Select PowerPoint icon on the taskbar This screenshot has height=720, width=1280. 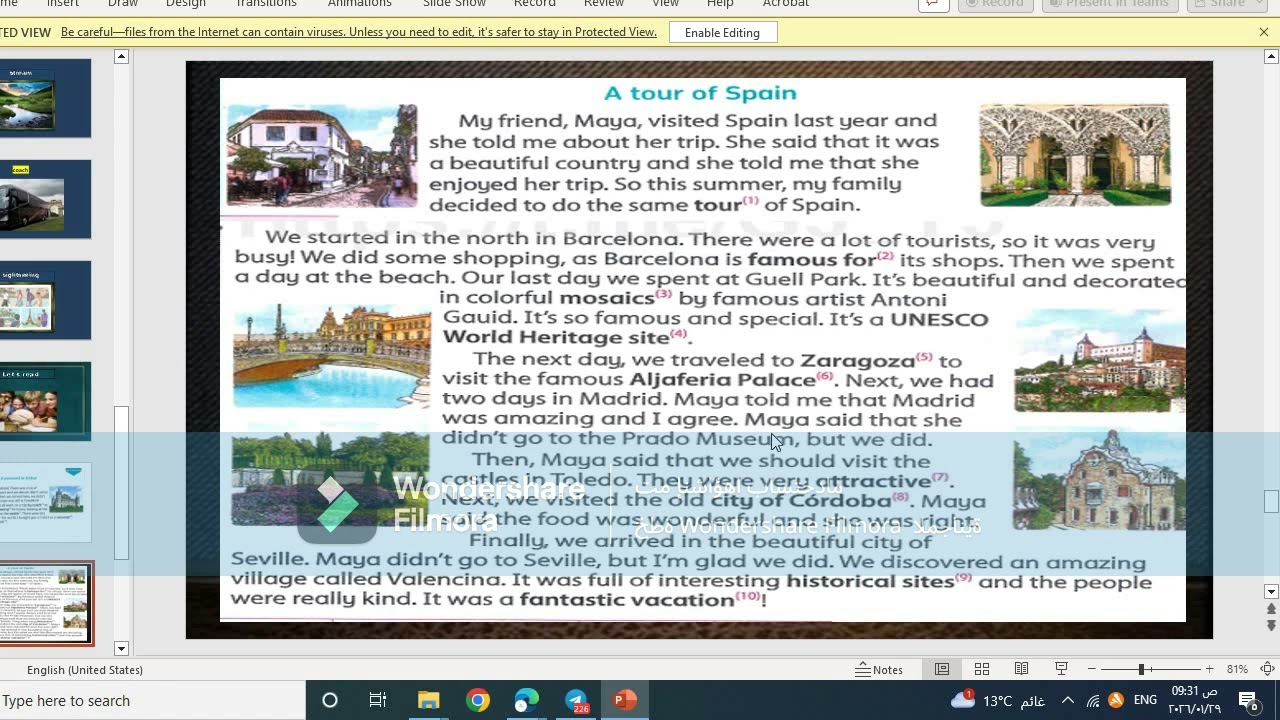point(626,700)
